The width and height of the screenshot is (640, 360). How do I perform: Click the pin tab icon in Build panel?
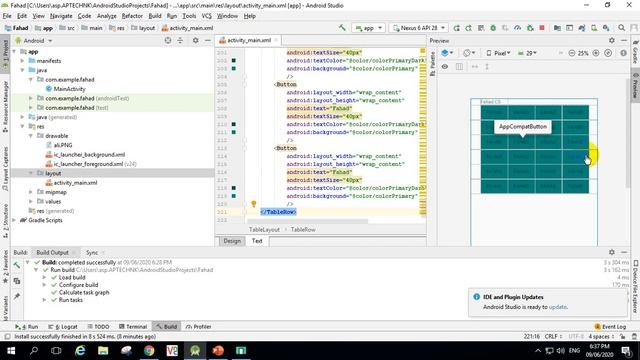point(17,296)
